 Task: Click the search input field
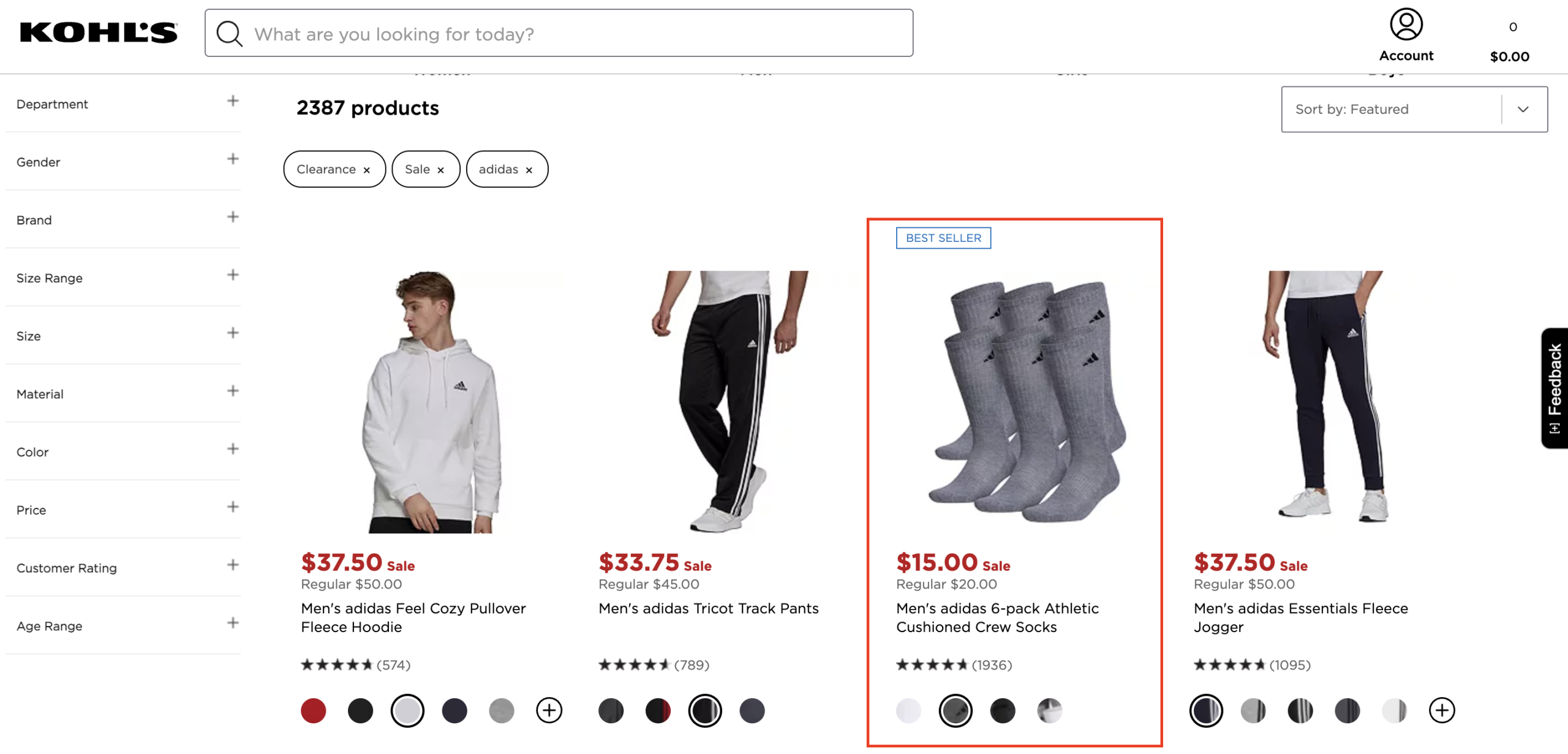coord(576,34)
